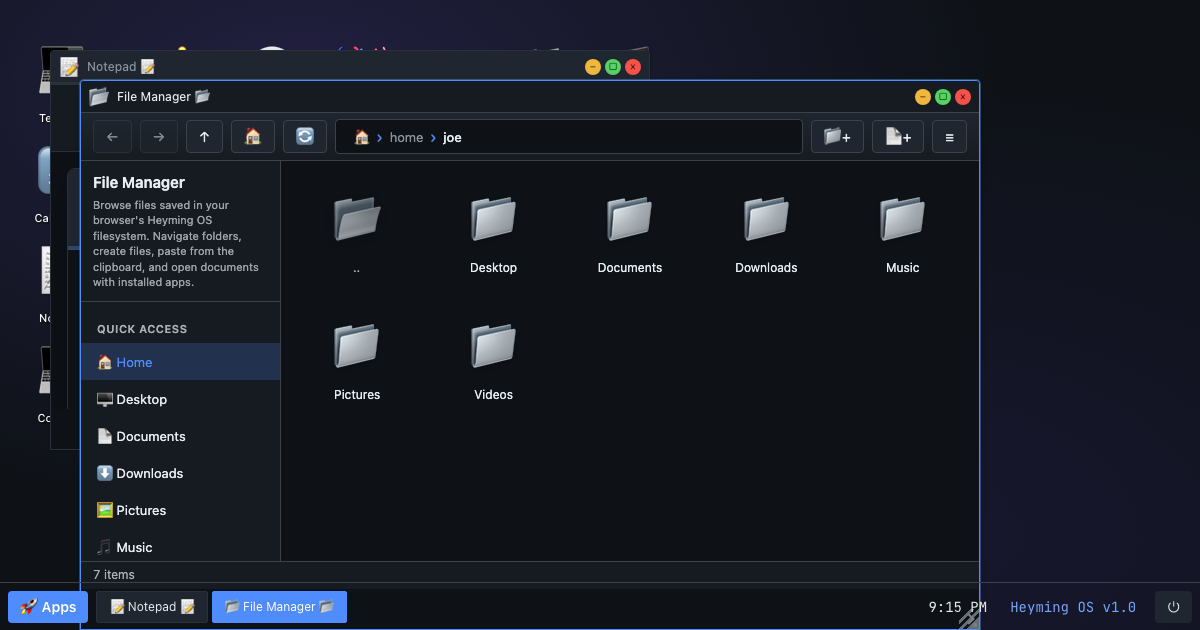Click the Notepad window title bar
The height and width of the screenshot is (630, 1200).
click(x=350, y=66)
